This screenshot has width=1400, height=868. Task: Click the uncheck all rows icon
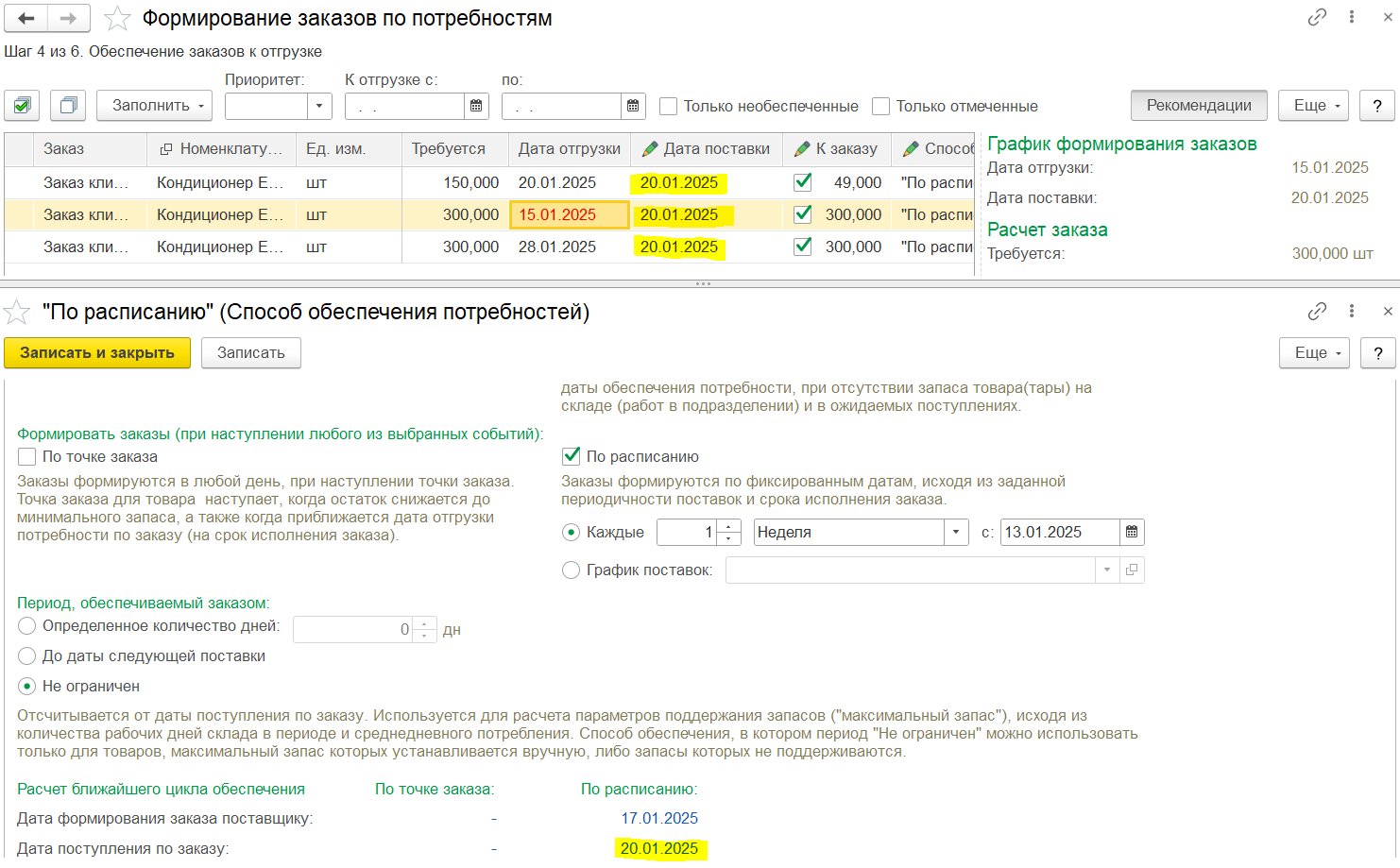click(x=68, y=106)
